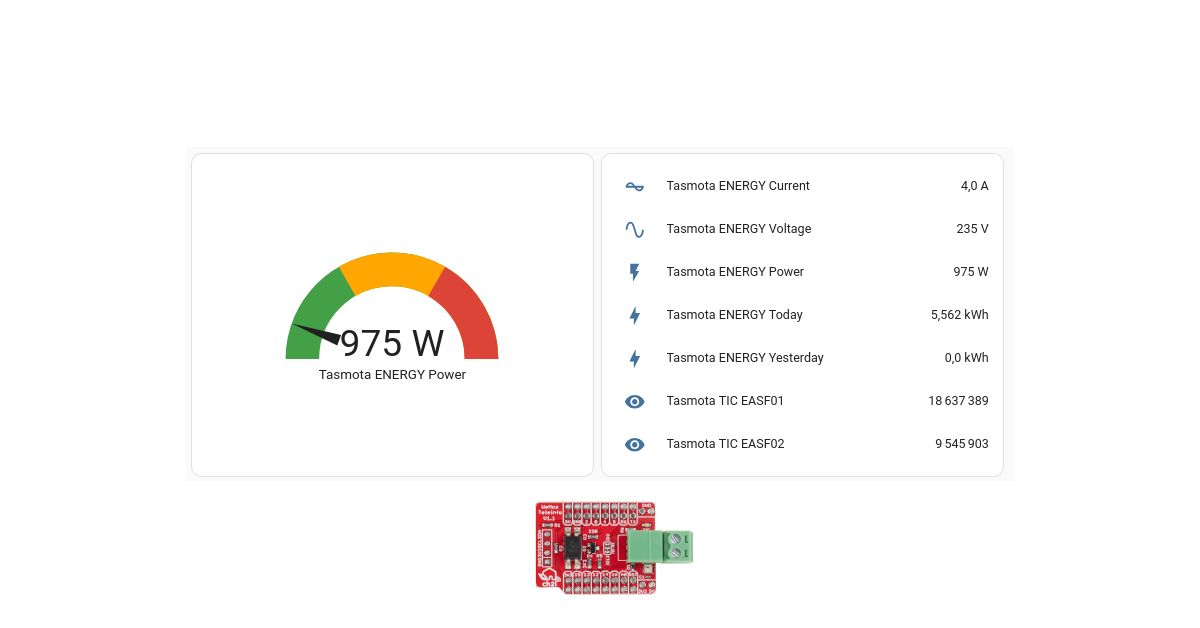
Task: Click the 235 V voltage value
Action: point(972,229)
